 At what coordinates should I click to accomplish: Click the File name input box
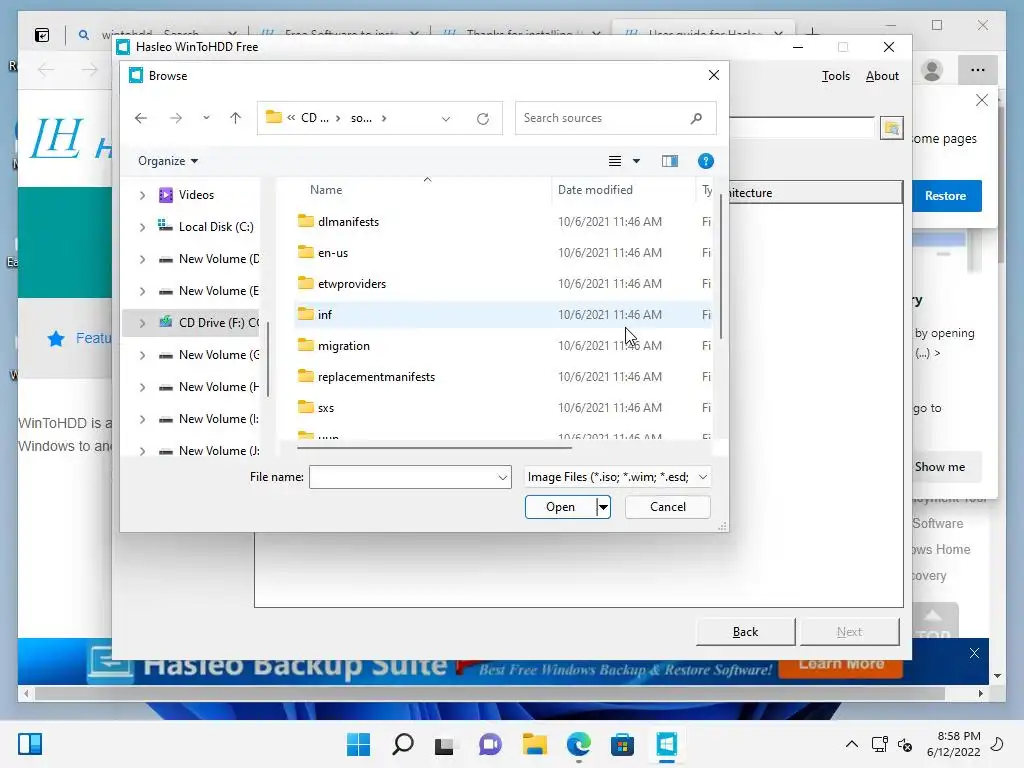[x=402, y=477]
